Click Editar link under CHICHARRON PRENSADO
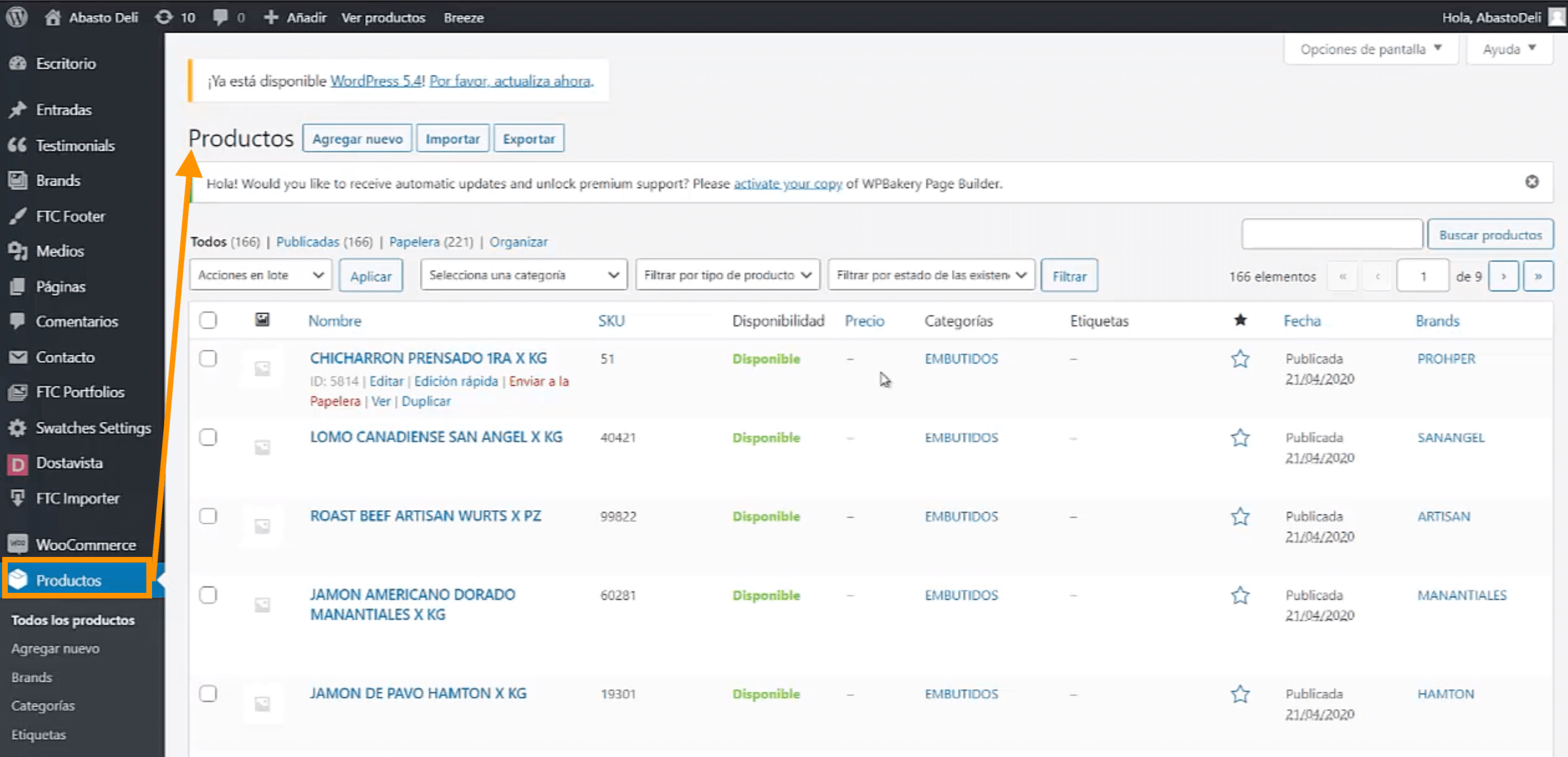The height and width of the screenshot is (757, 1568). pos(386,381)
